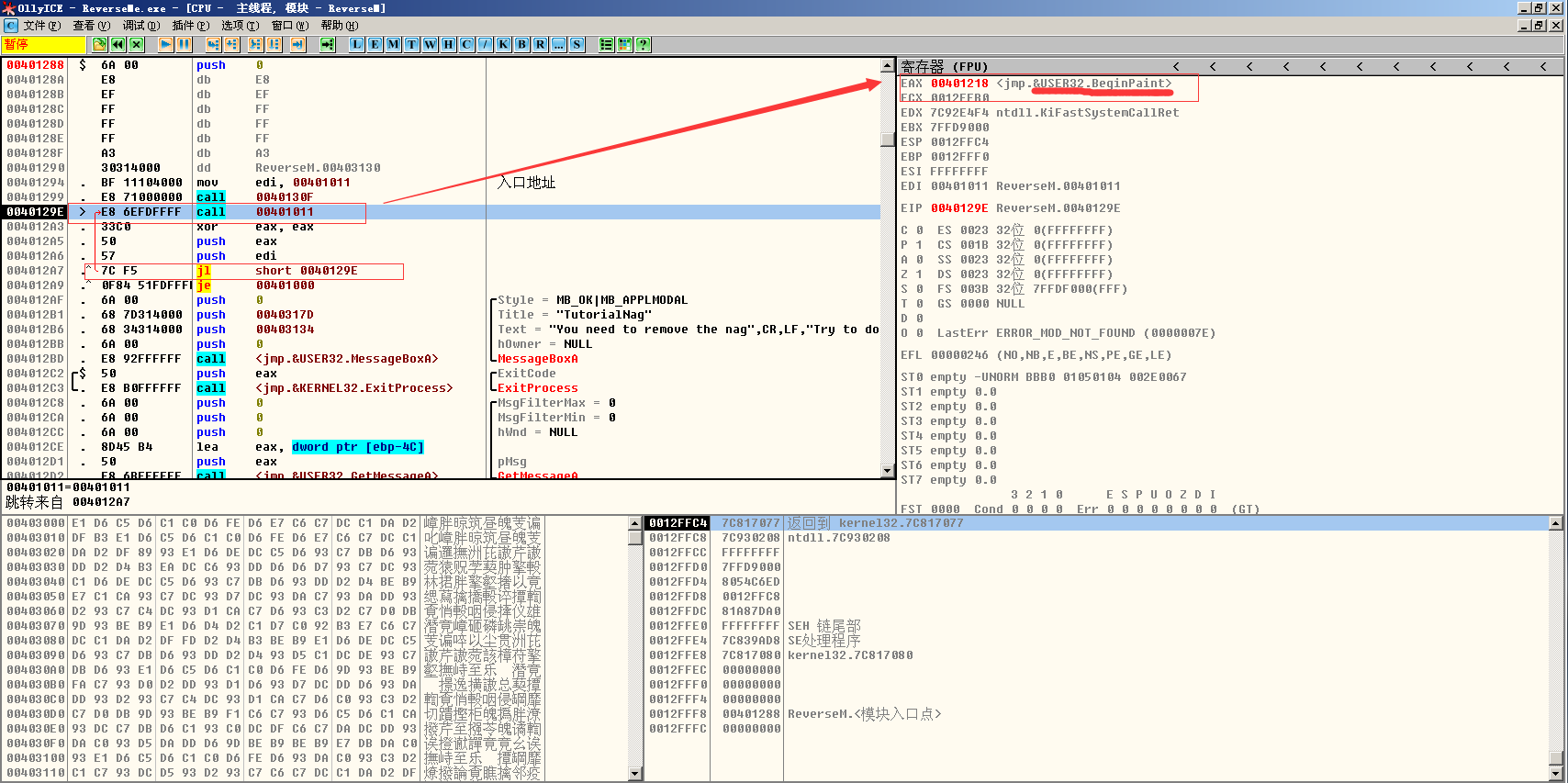Image resolution: width=1568 pixels, height=783 pixels.
Task: Toggle the O flag value in registers
Action: click(920, 333)
